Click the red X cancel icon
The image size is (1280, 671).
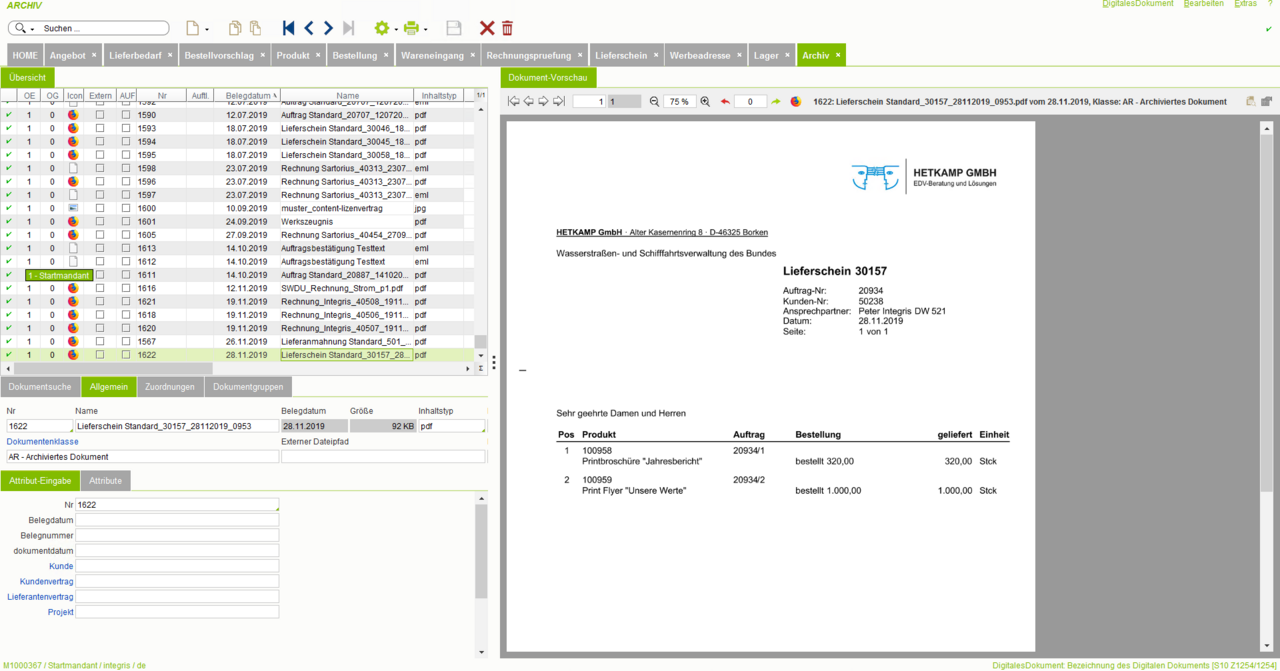(x=487, y=28)
